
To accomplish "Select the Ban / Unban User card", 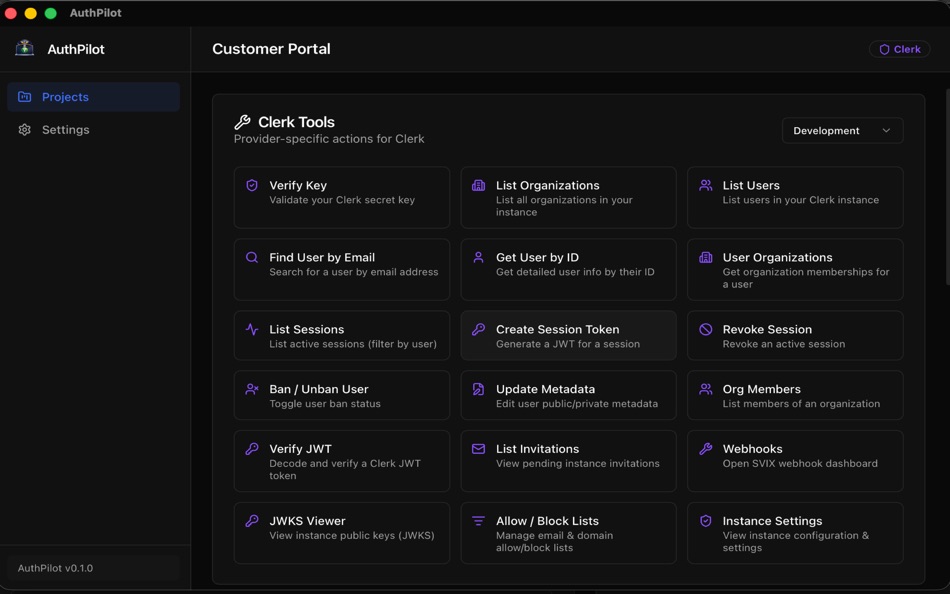I will coord(341,396).
